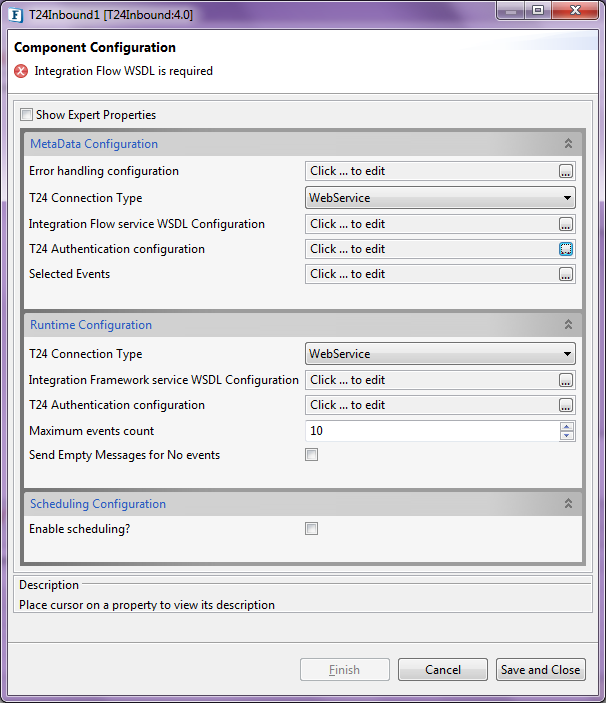The image size is (606, 703).
Task: Select the Error handling configuration label
Action: 104,171
